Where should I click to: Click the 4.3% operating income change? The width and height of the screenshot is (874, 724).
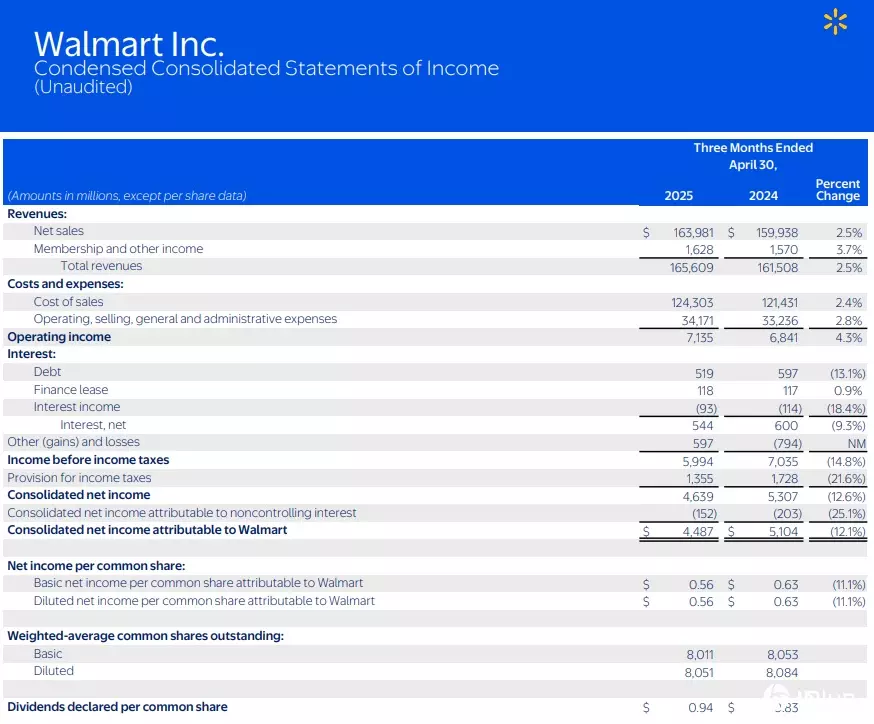[849, 338]
